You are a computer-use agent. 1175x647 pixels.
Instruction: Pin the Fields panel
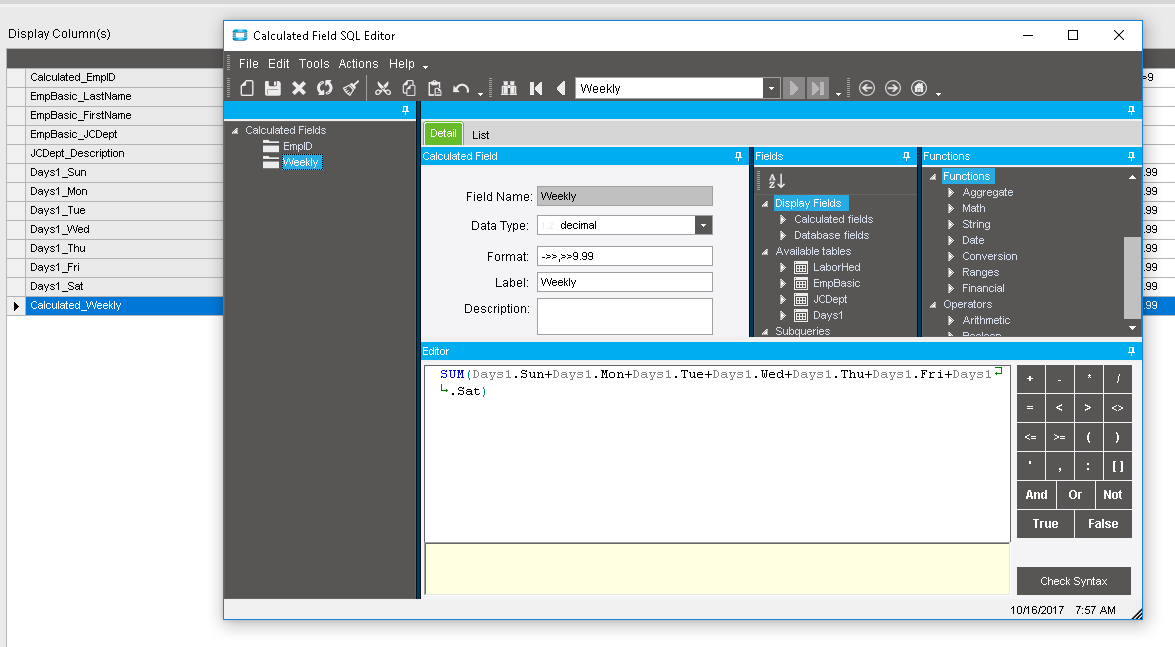coord(906,156)
